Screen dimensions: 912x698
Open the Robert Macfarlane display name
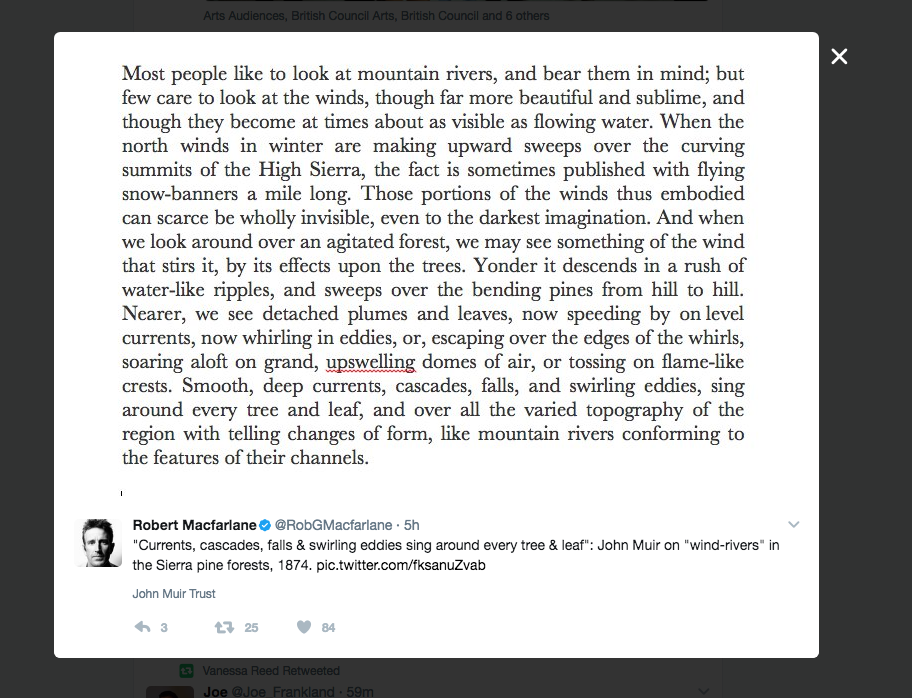(x=194, y=525)
